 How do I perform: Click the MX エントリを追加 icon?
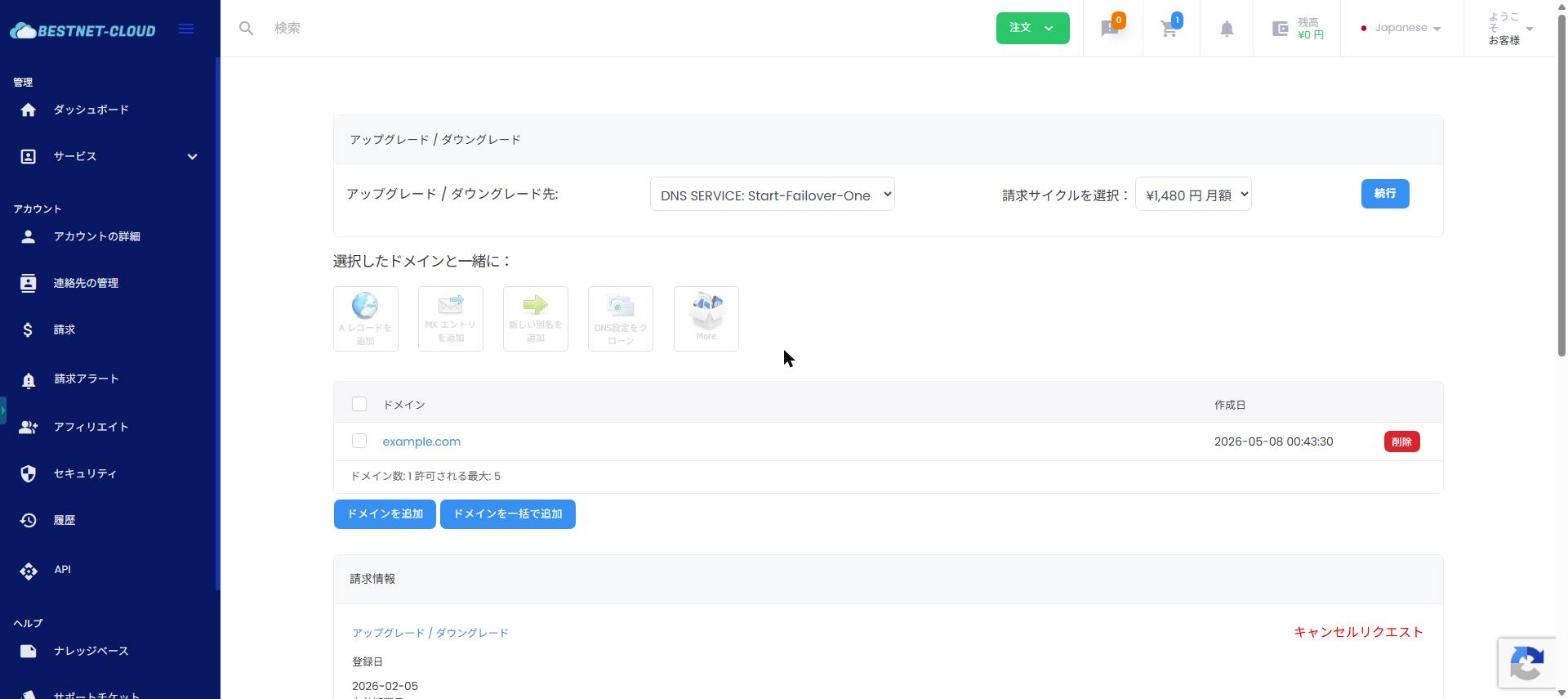coord(450,319)
